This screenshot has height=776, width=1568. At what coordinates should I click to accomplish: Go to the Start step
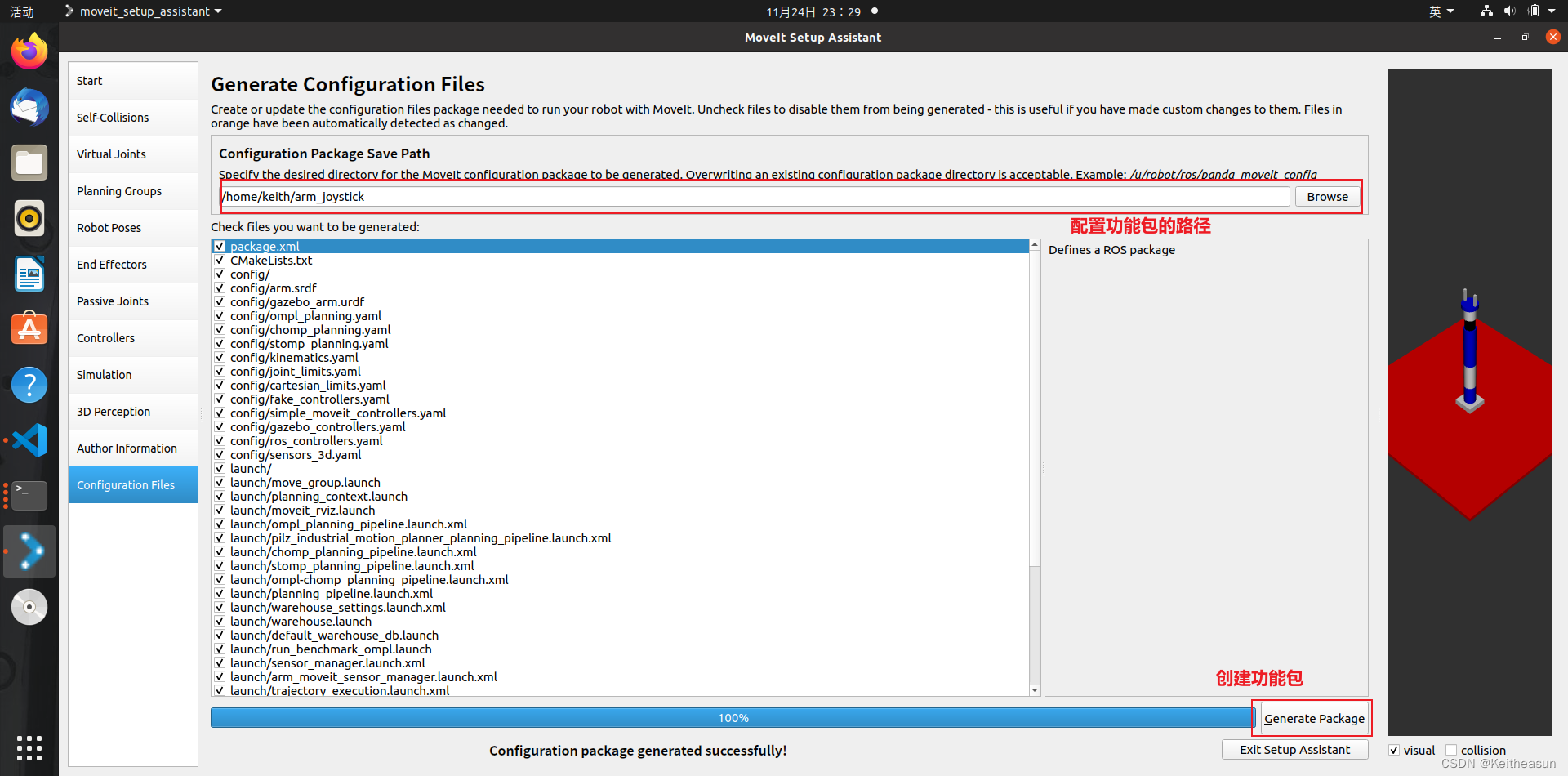coord(133,81)
